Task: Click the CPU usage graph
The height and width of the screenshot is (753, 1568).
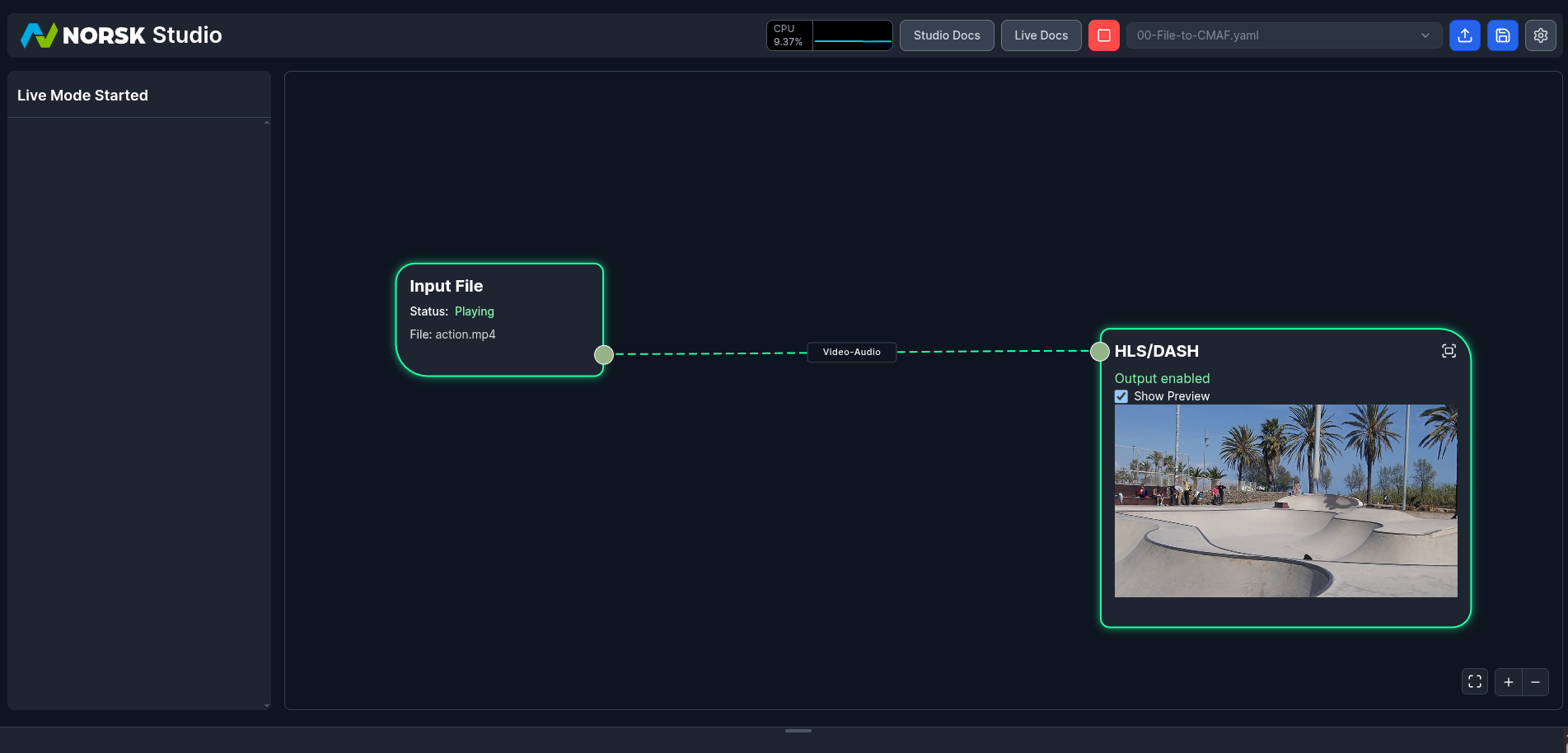Action: (x=852, y=35)
